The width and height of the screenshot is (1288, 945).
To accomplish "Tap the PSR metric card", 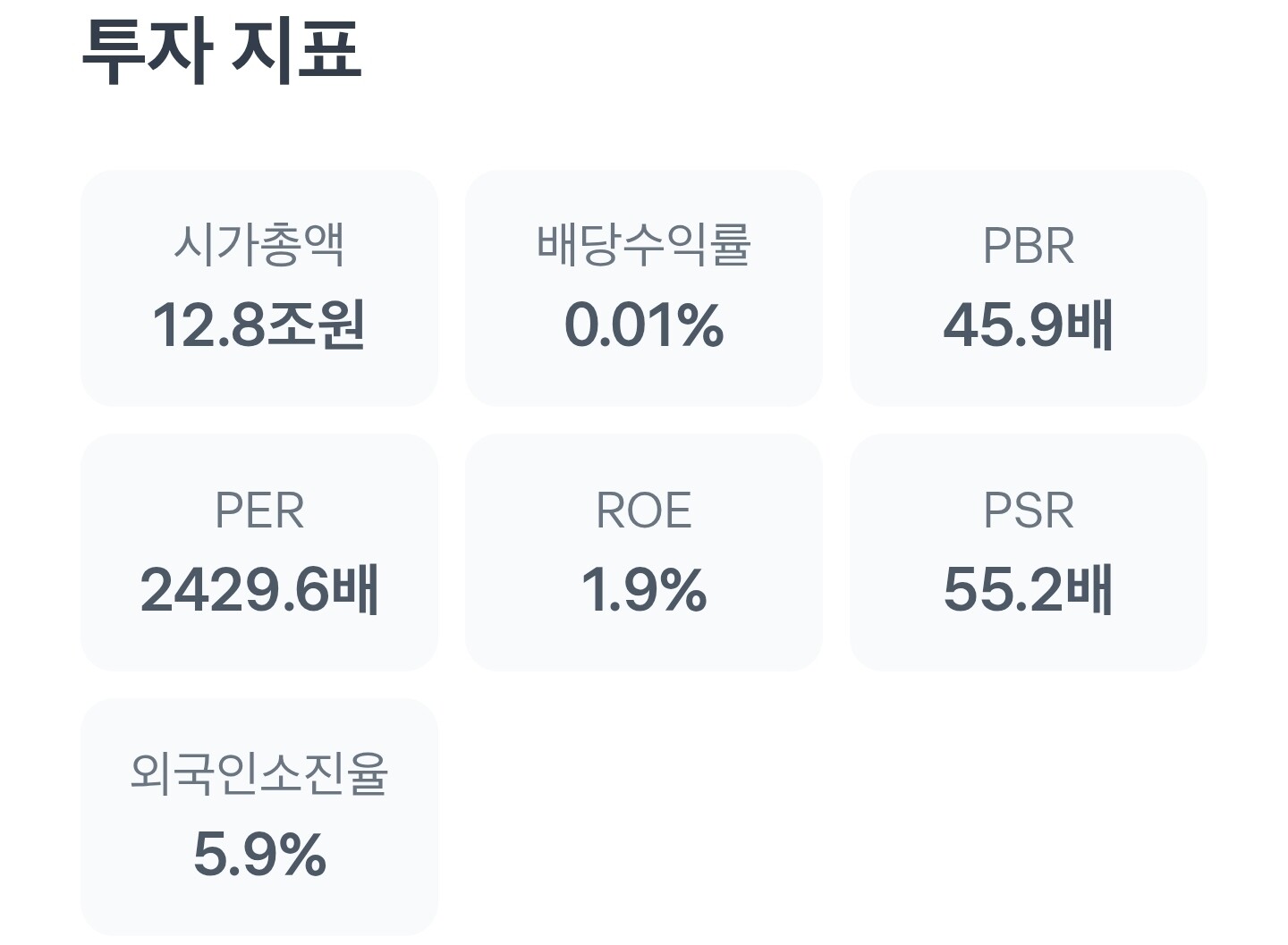I will coord(1028,552).
